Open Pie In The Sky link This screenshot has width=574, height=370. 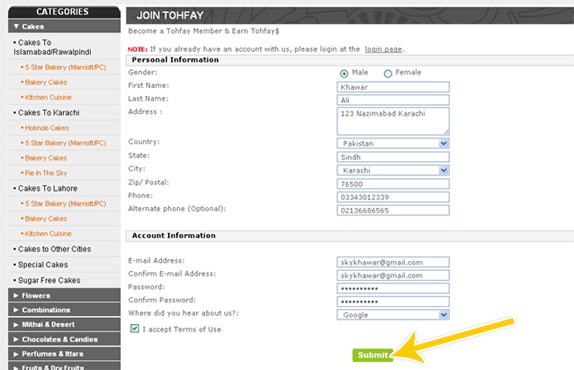[46, 173]
